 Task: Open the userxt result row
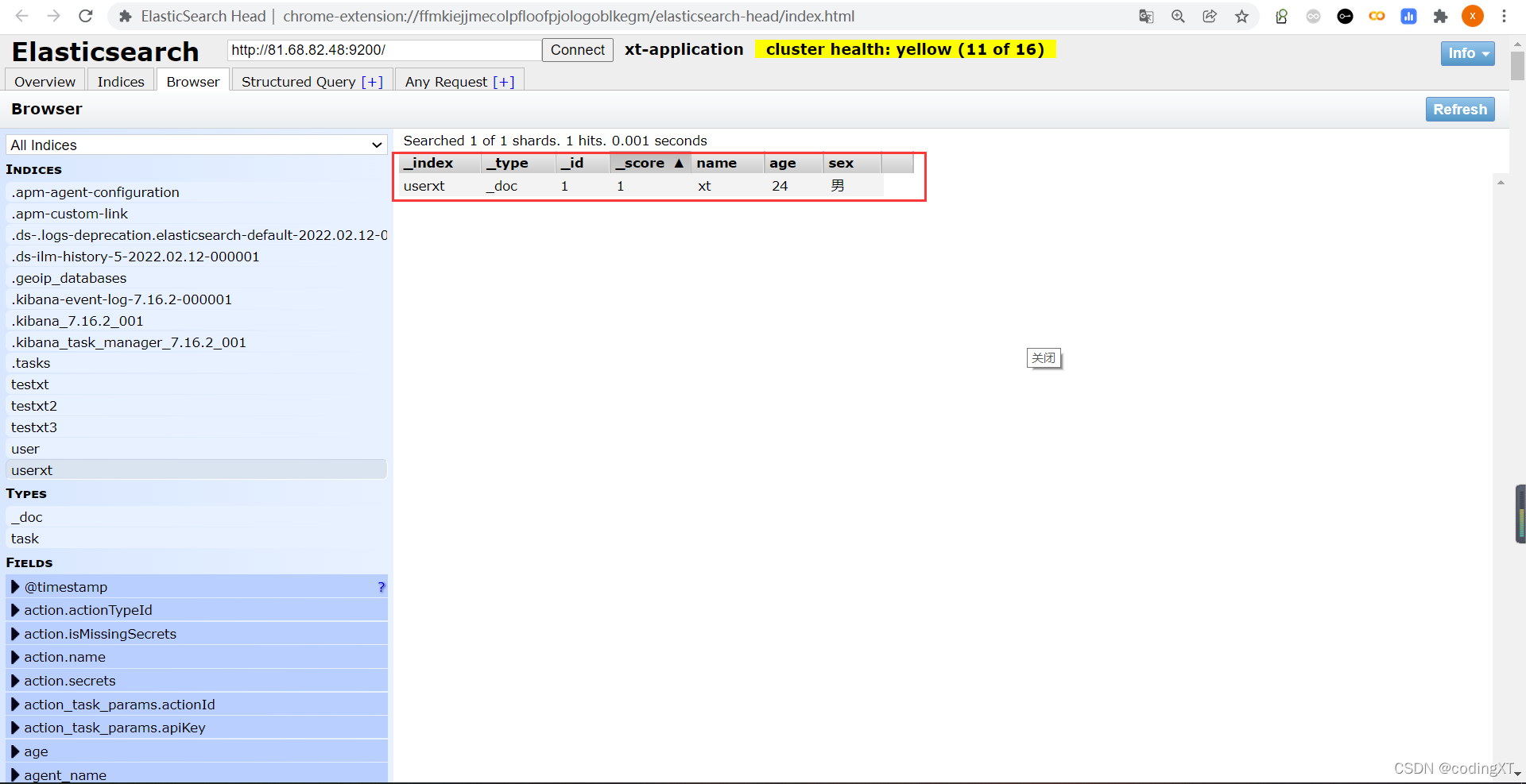pos(641,186)
